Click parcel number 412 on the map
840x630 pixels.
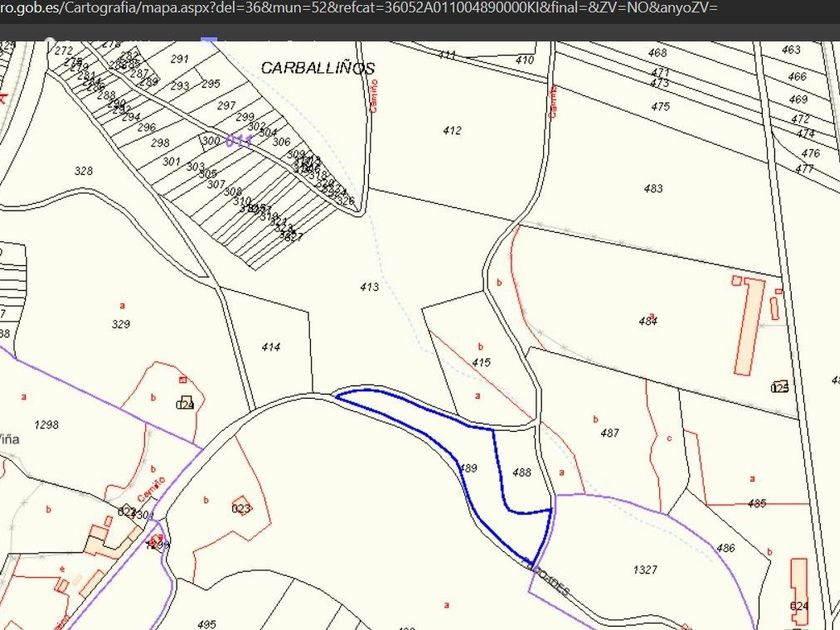(452, 130)
